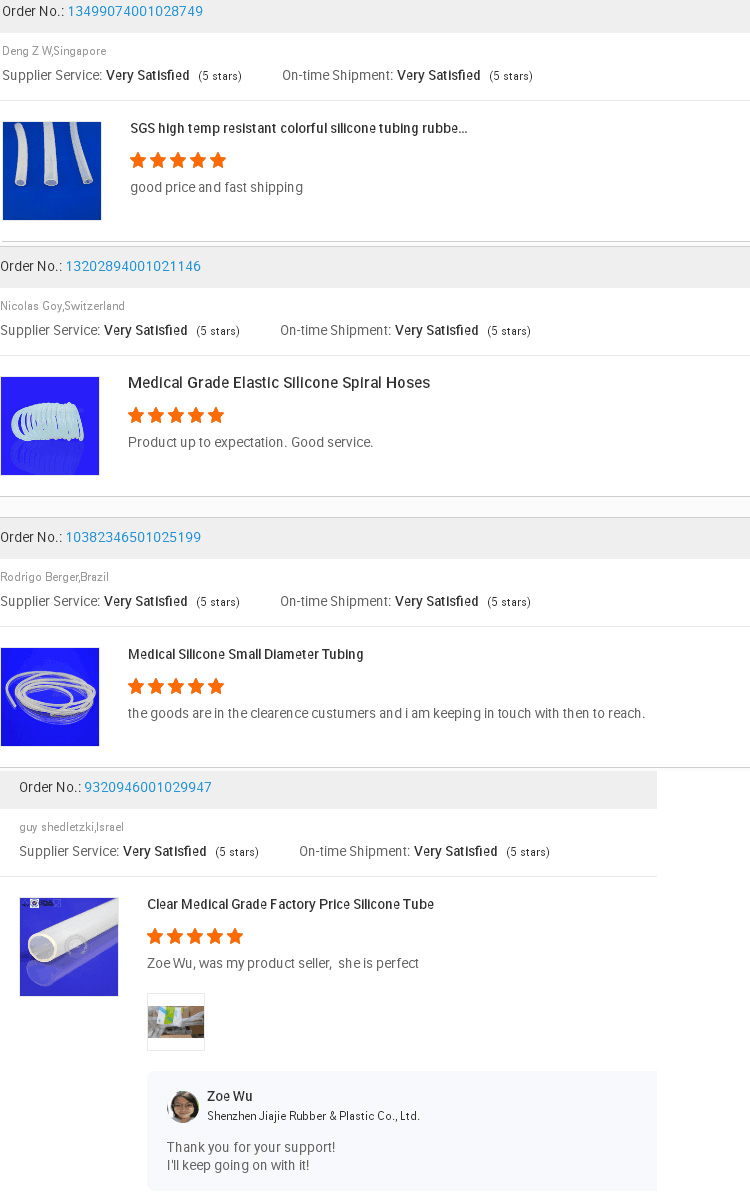Click Zoe Wu's profile avatar
Screen dimensions: 750x1200
click(183, 1106)
